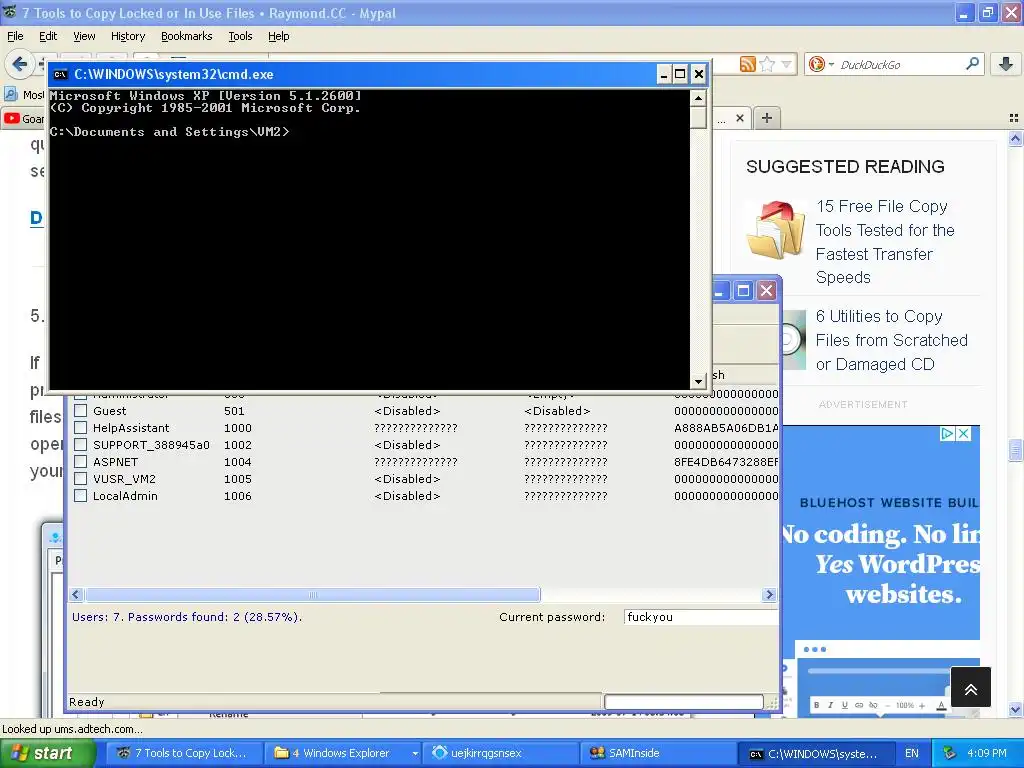This screenshot has width=1024, height=768.
Task: Click the search magnifier icon
Action: pos(972,63)
